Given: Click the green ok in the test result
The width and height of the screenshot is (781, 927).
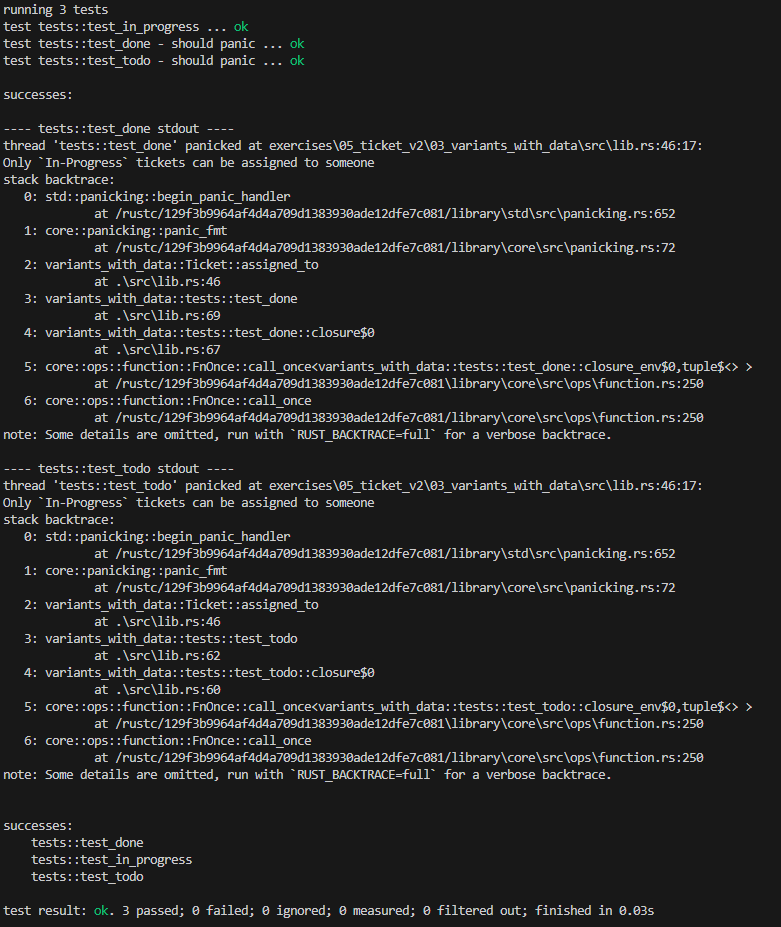Looking at the screenshot, I should [x=101, y=910].
